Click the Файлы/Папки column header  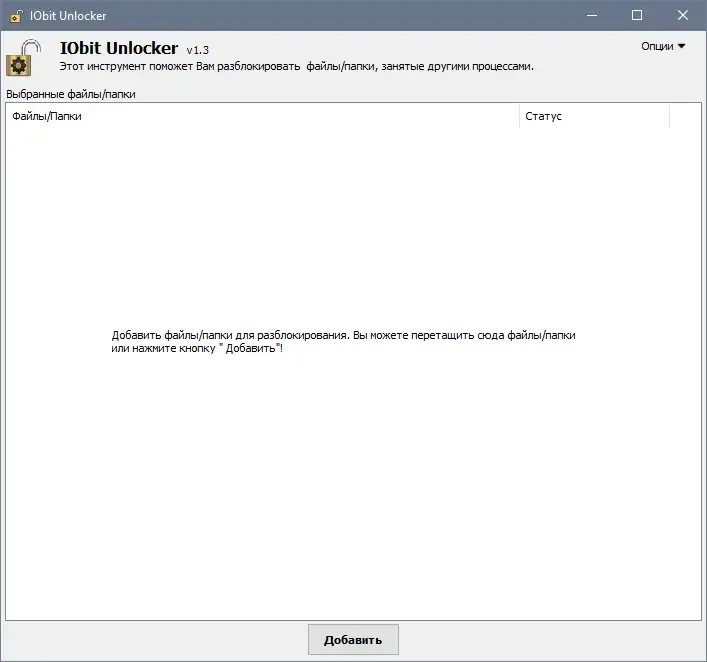click(262, 116)
